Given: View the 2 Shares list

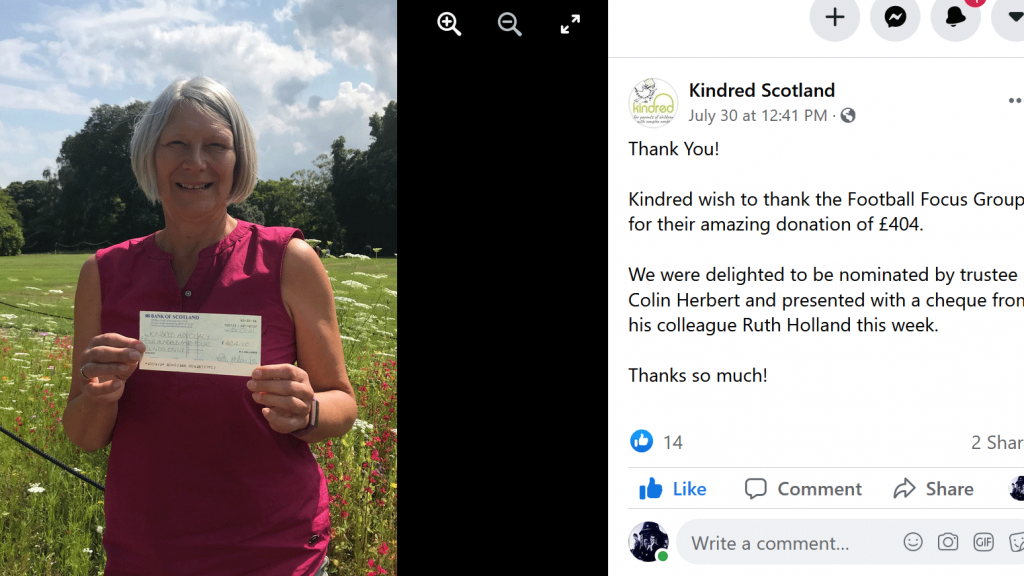Looking at the screenshot, I should (x=997, y=443).
